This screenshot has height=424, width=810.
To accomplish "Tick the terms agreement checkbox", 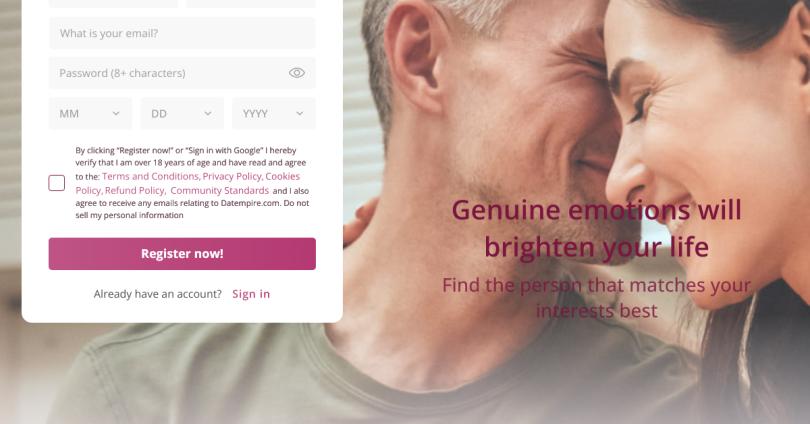I will point(57,183).
